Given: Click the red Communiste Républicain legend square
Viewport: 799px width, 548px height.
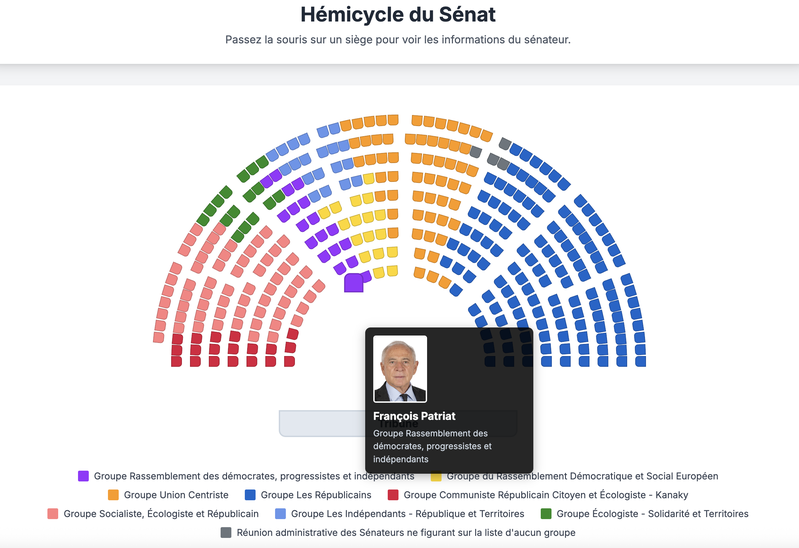Looking at the screenshot, I should point(393,495).
